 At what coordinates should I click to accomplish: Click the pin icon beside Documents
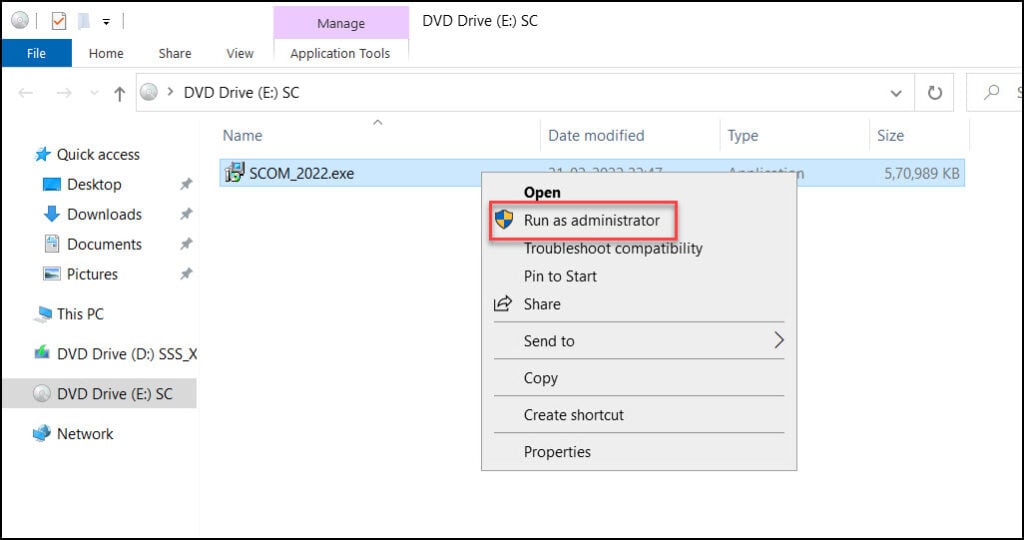[186, 244]
